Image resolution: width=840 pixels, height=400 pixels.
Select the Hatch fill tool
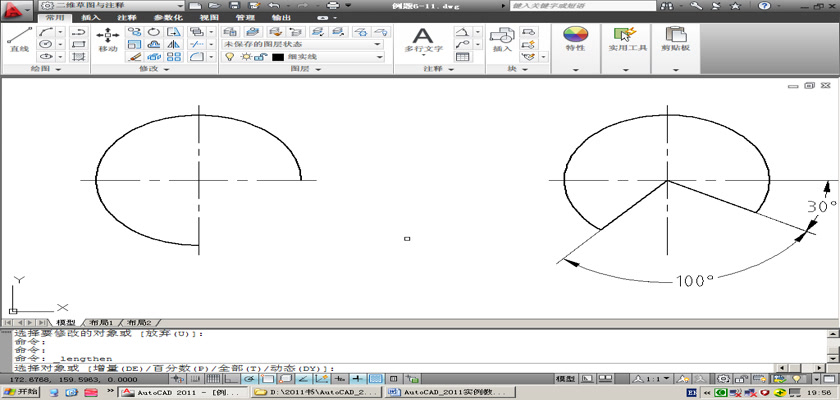click(79, 57)
